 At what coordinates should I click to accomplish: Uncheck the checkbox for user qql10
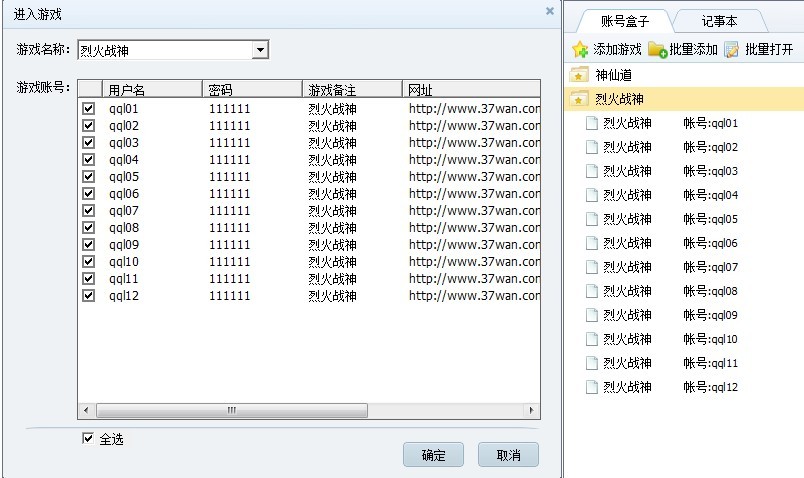pos(89,262)
